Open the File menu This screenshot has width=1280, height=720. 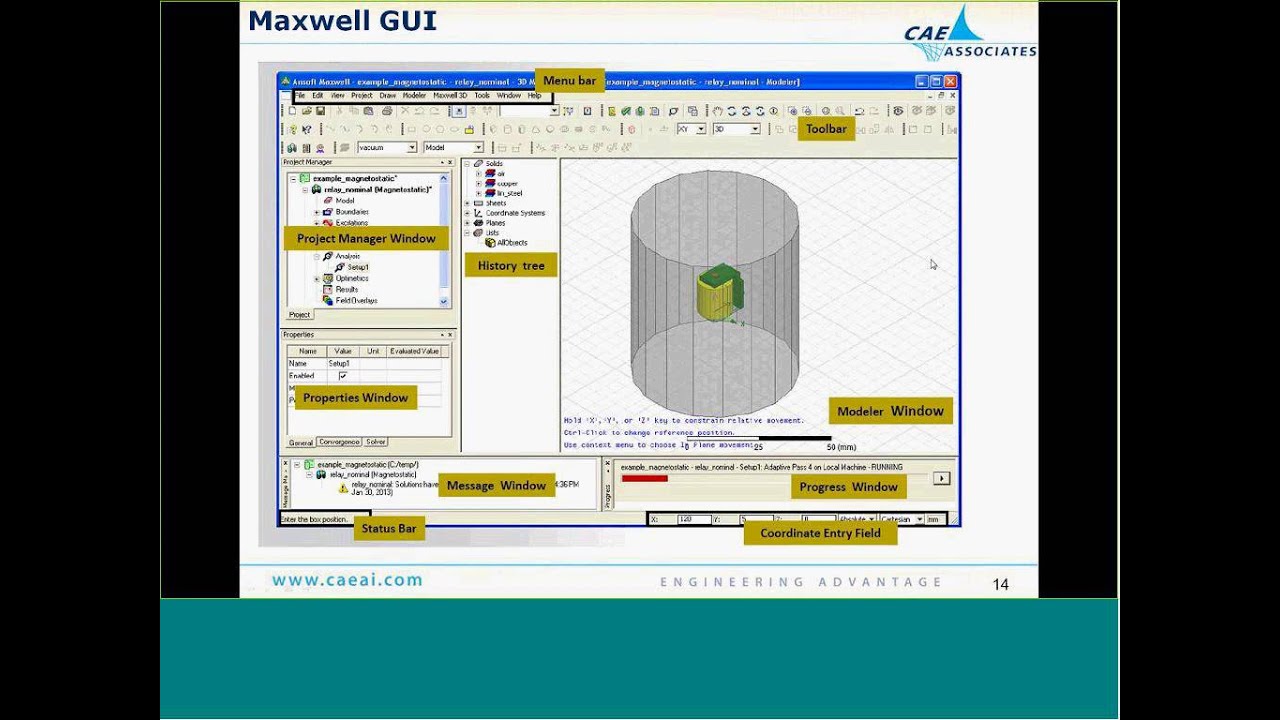coord(300,96)
